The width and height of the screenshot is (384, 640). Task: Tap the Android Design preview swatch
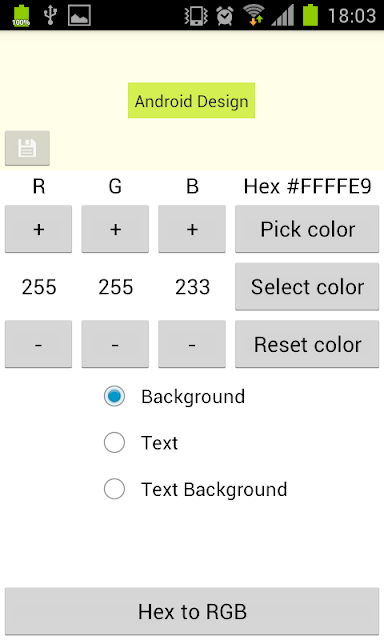point(191,100)
